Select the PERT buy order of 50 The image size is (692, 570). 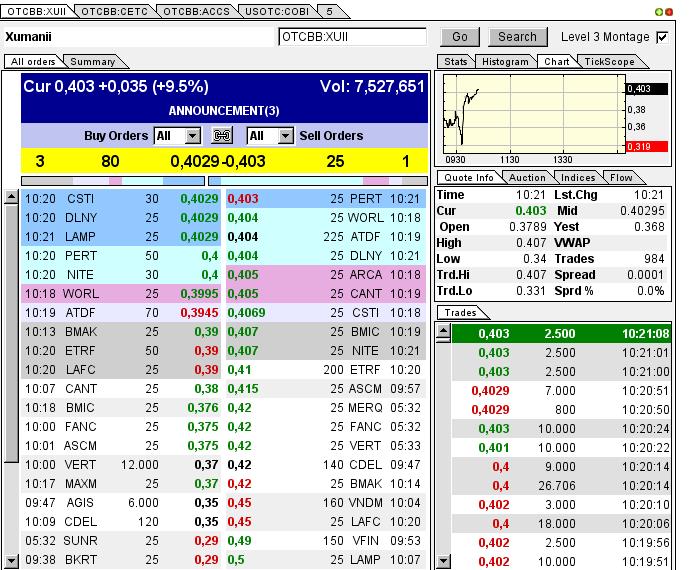pos(121,255)
